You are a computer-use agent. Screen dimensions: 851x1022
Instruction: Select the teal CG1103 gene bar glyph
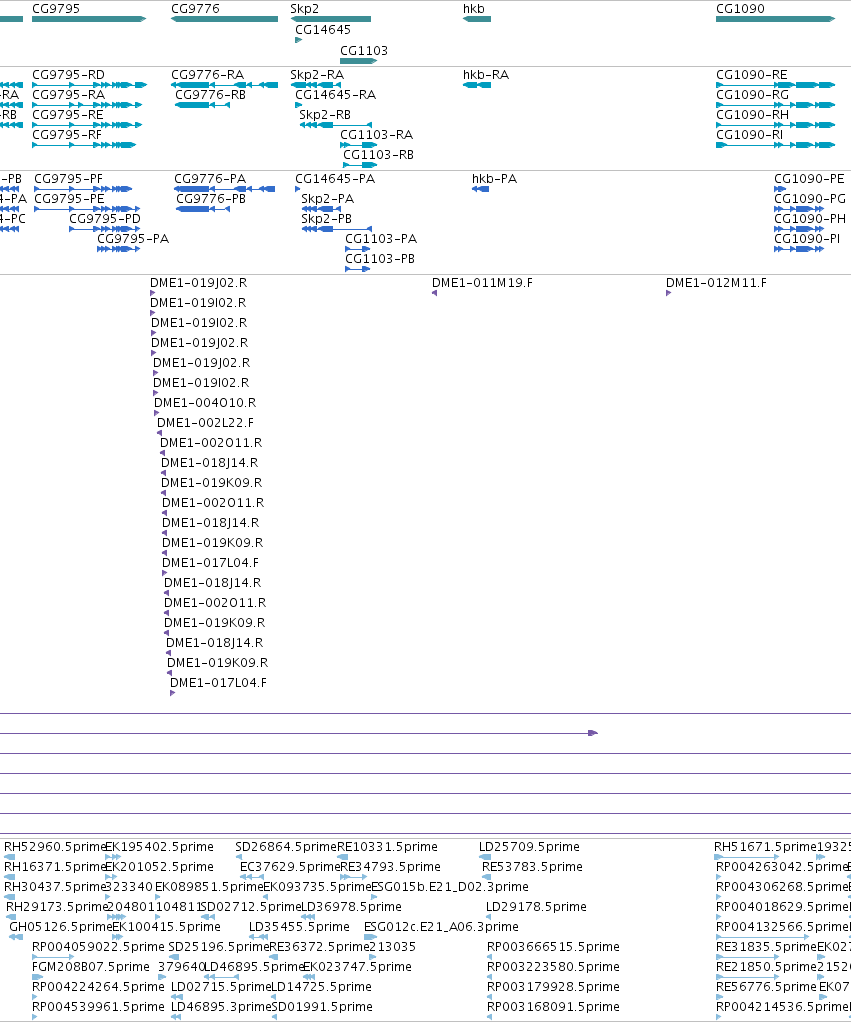[358, 61]
